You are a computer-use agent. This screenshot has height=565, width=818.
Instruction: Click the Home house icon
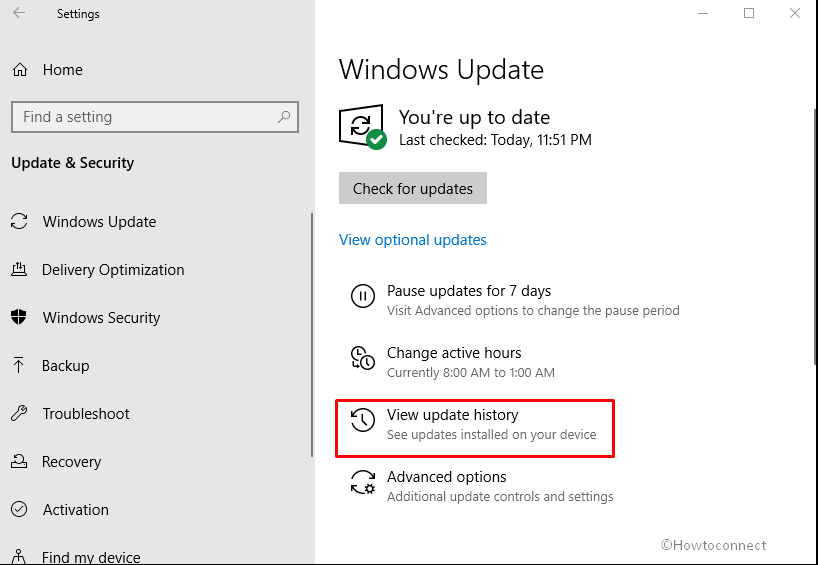20,69
